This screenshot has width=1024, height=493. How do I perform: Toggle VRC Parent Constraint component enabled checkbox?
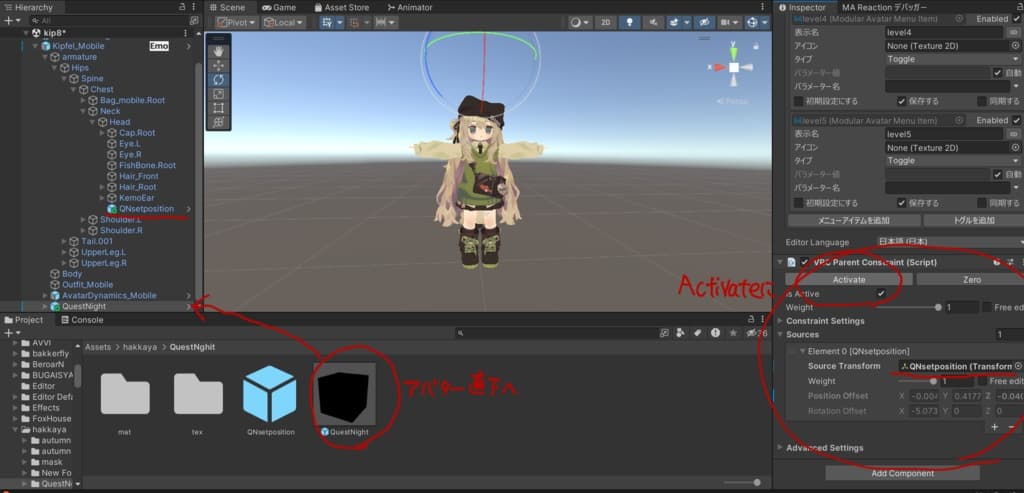805,262
